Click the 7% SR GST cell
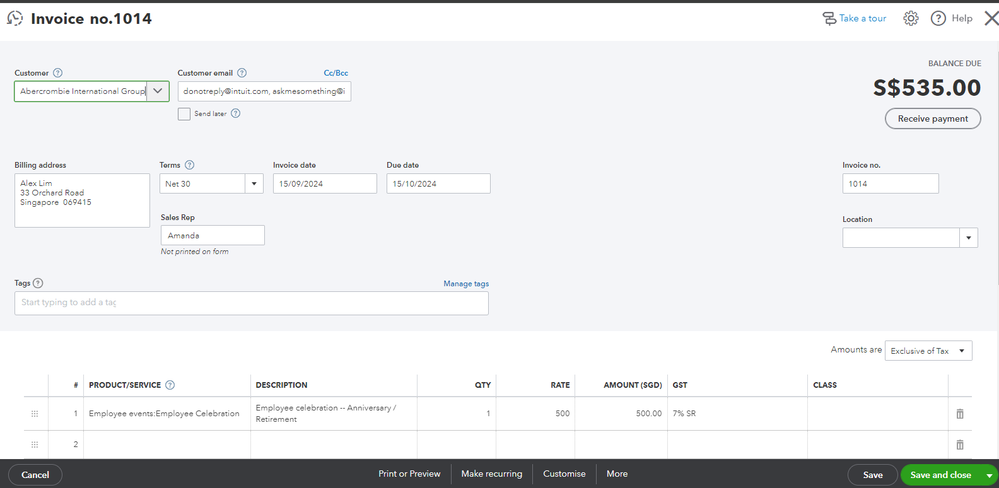The height and width of the screenshot is (488, 999). [x=737, y=413]
